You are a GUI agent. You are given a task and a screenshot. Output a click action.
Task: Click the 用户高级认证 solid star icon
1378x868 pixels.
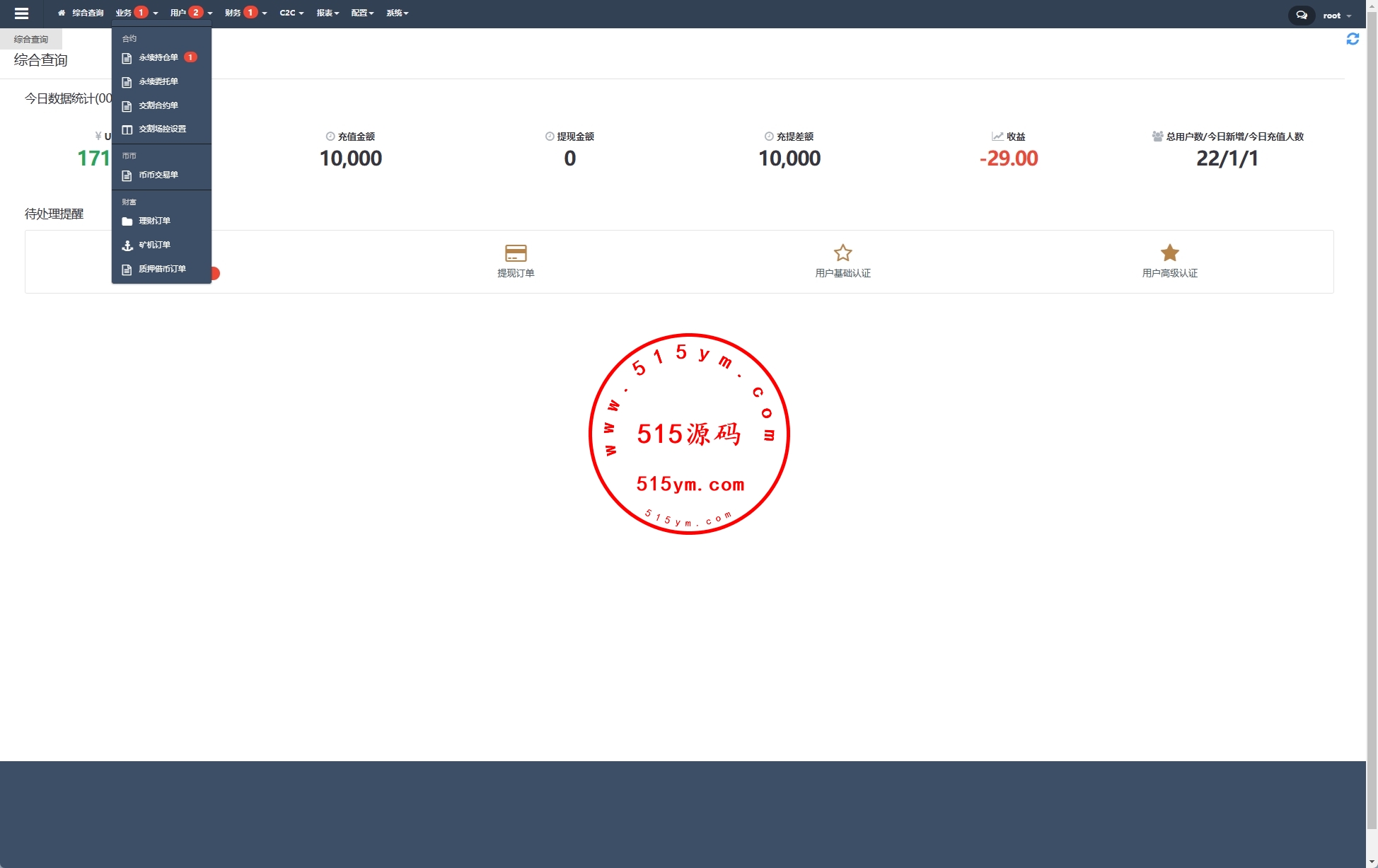click(x=1169, y=253)
